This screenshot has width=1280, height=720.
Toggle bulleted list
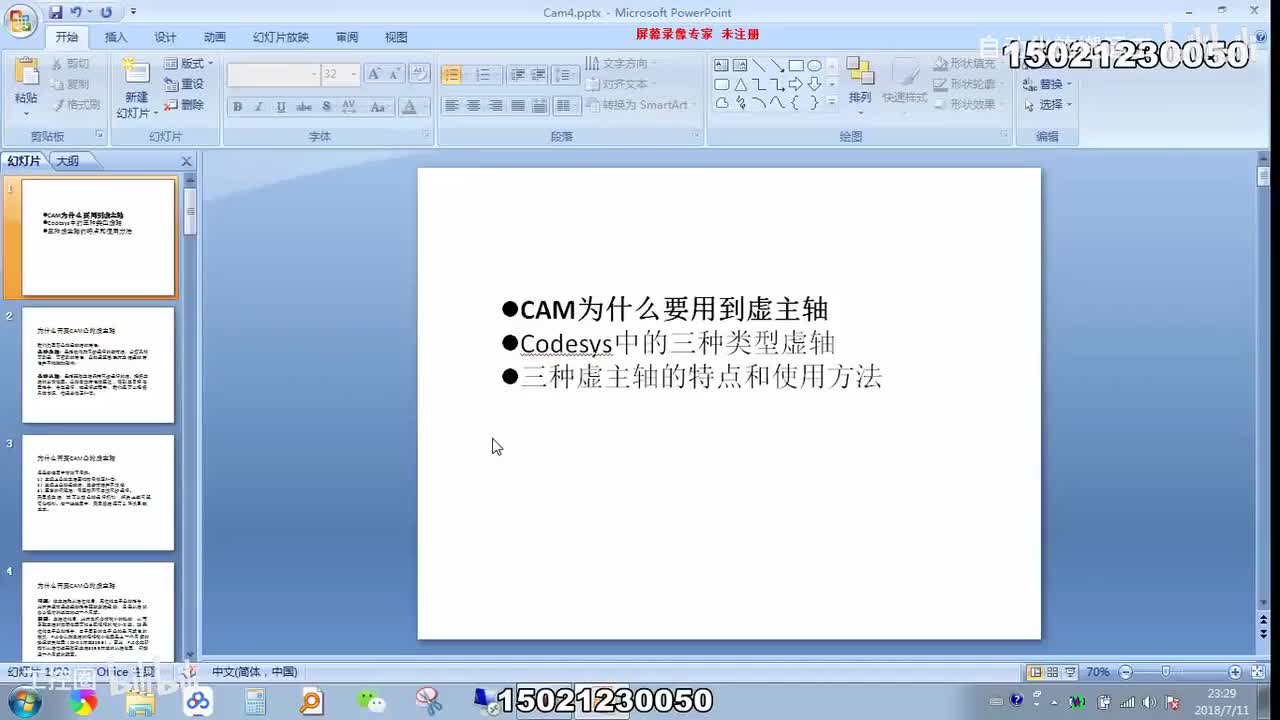(452, 75)
